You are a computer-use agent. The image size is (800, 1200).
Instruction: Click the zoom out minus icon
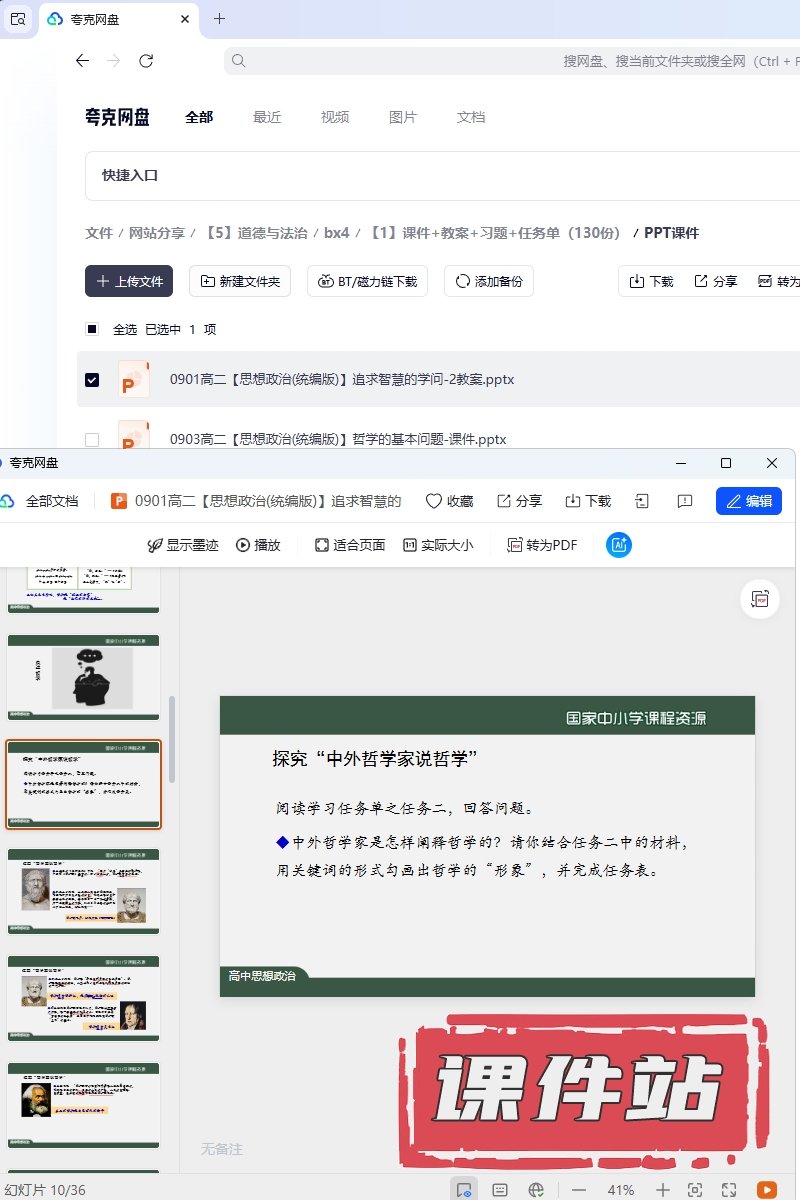[579, 1190]
